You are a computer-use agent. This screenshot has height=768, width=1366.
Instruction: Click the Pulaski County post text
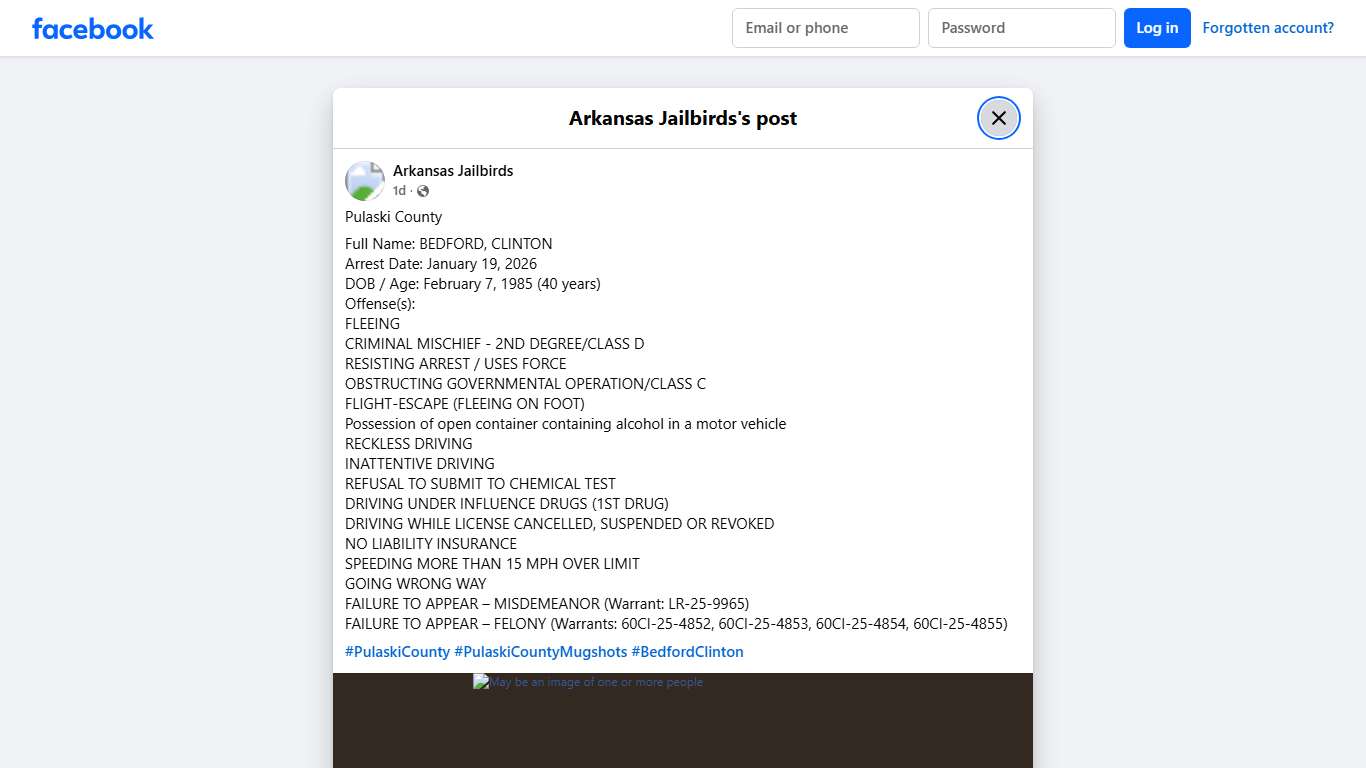click(x=393, y=216)
